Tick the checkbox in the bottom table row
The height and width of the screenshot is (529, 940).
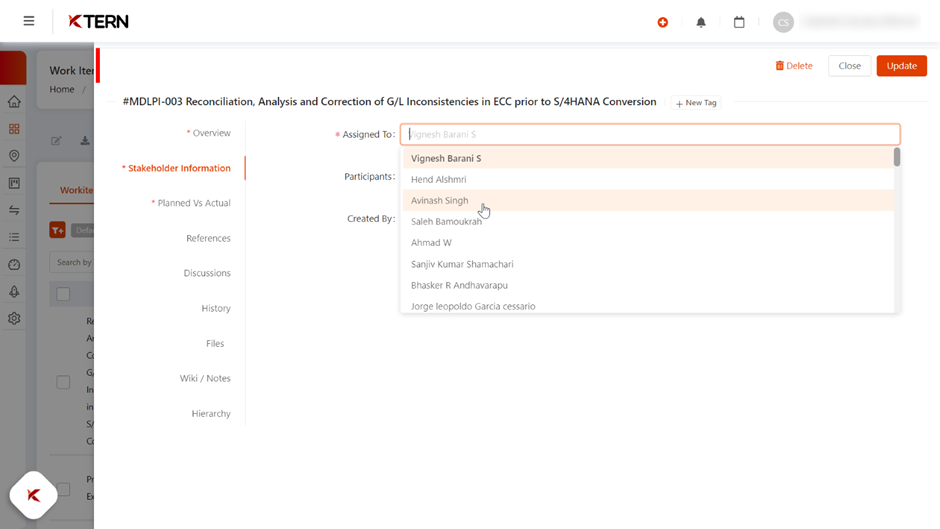(63, 489)
